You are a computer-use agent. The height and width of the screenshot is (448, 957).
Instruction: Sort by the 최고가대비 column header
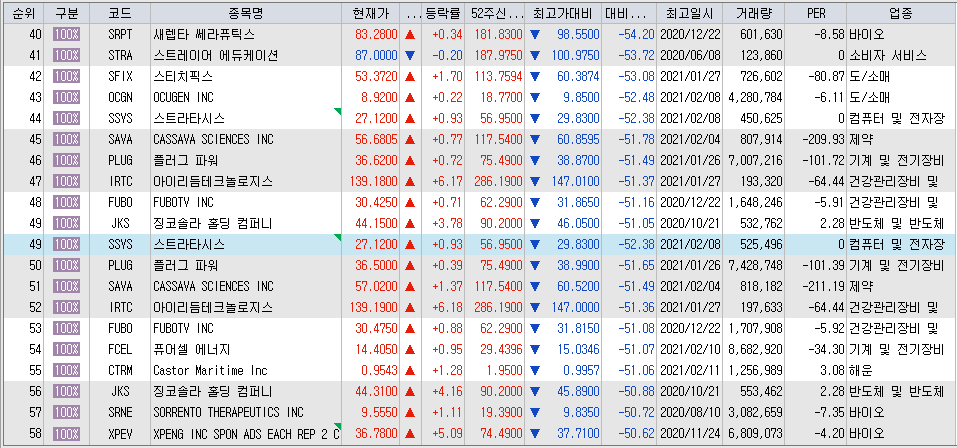(x=563, y=13)
